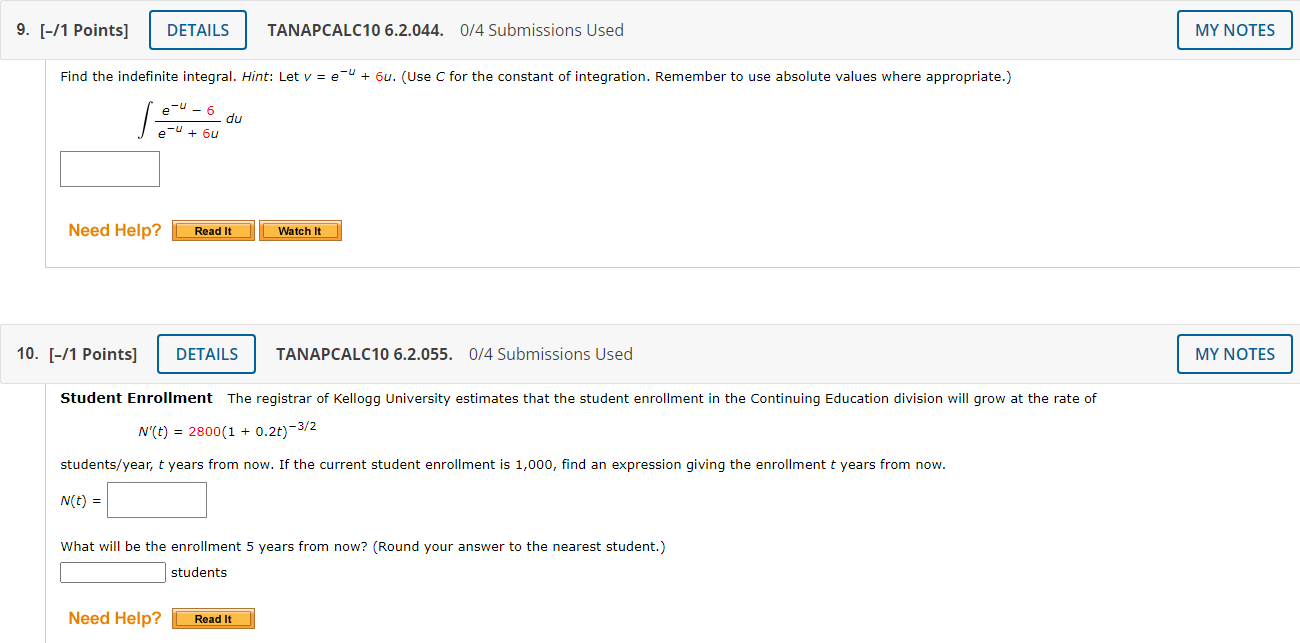Click the Read It button for question 10
The width and height of the screenshot is (1300, 643).
[x=213, y=618]
